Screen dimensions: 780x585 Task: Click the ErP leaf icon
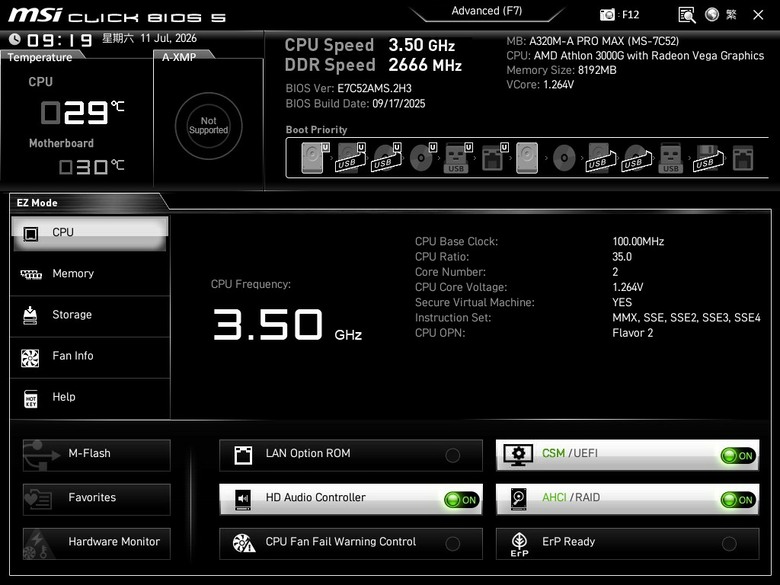coord(519,544)
